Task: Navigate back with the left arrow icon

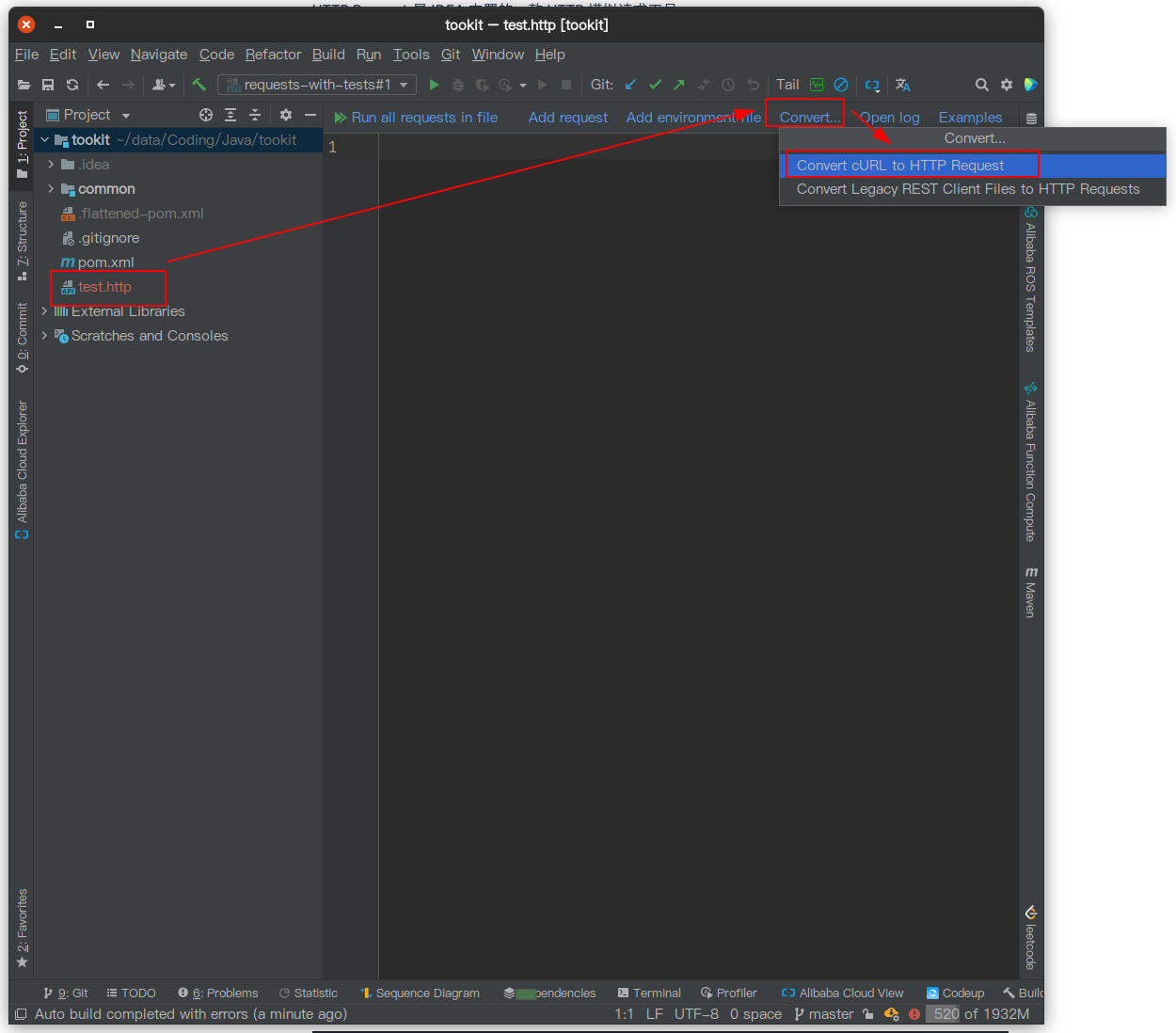Action: point(103,85)
